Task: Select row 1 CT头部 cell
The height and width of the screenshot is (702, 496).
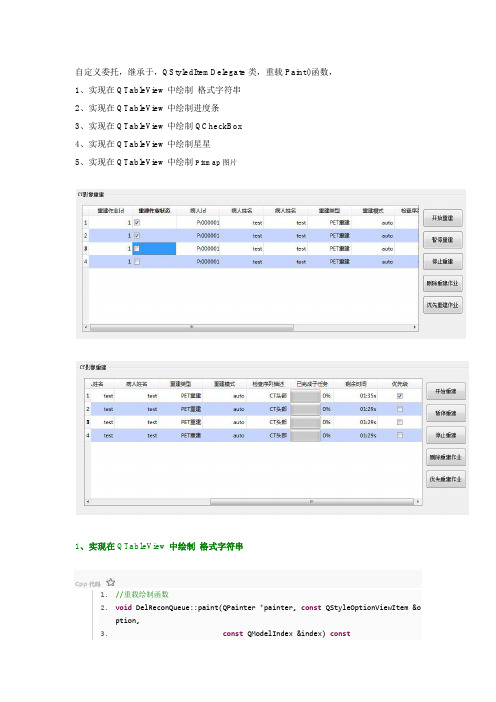Action: (x=268, y=396)
